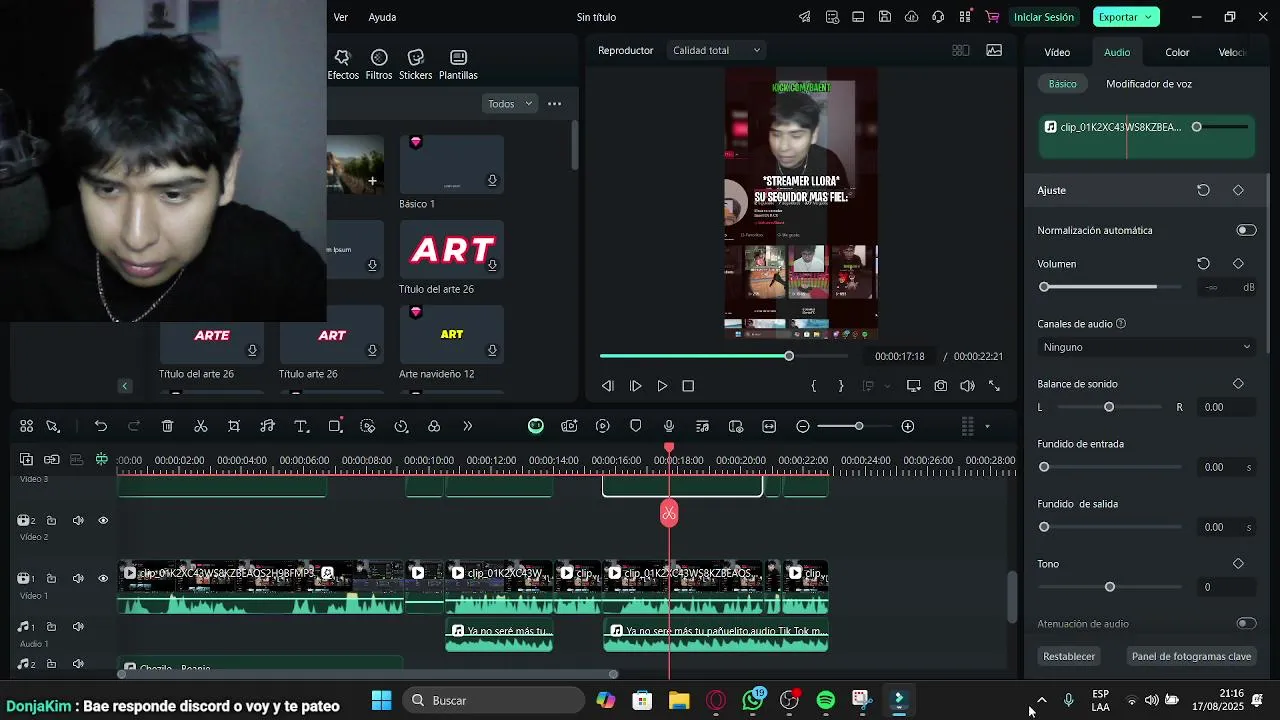Click the select arrow tool in timeline toolbar

point(53,426)
